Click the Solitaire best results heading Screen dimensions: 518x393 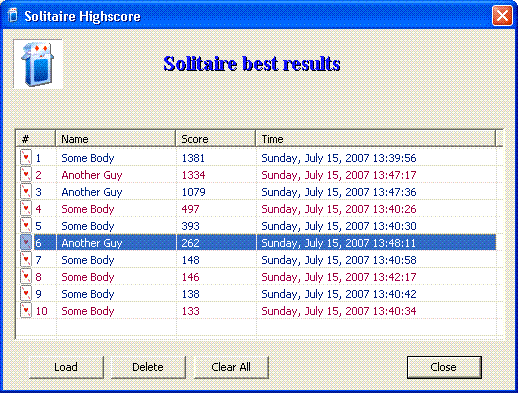252,64
